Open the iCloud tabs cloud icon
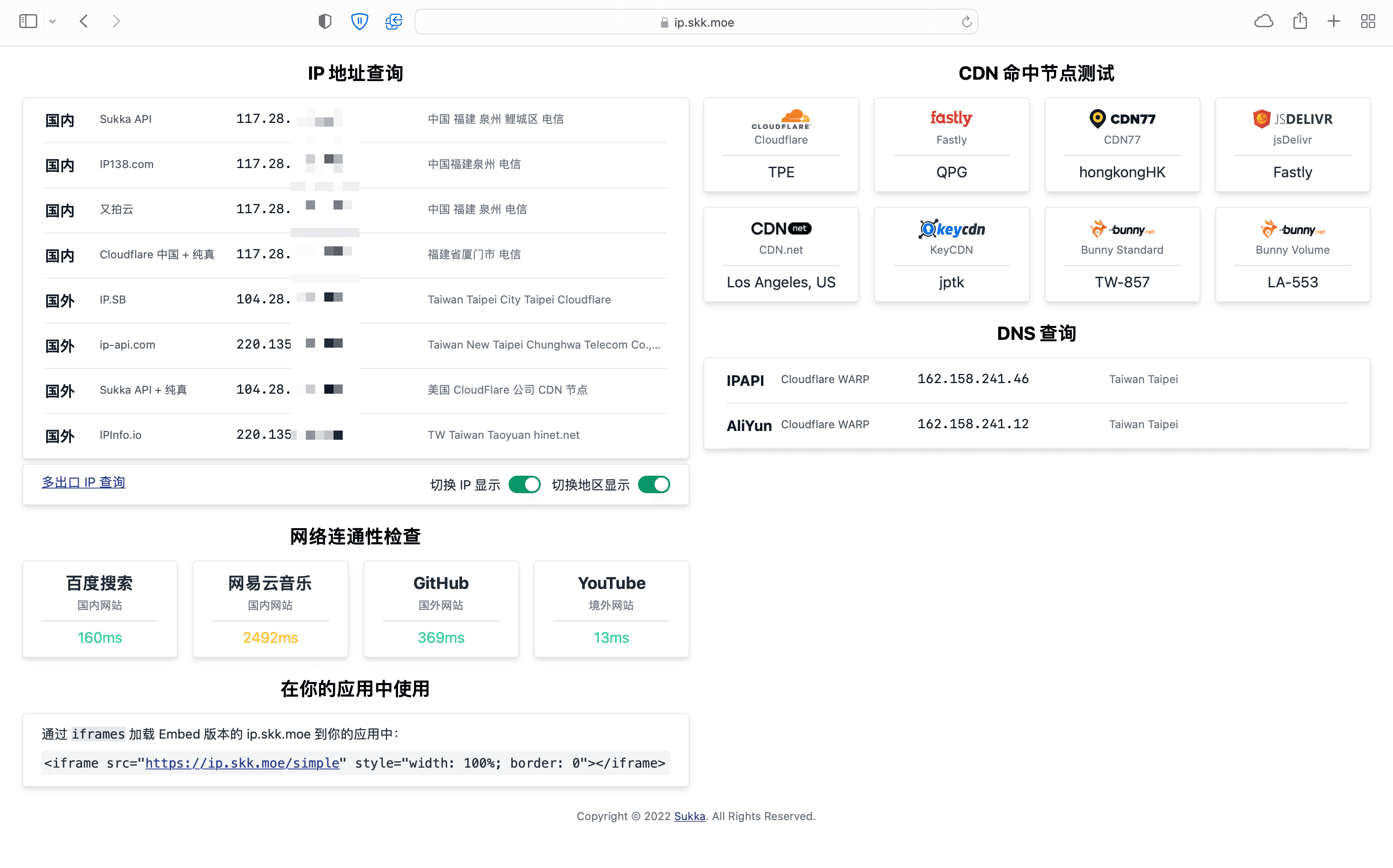The height and width of the screenshot is (868, 1393). click(x=1263, y=22)
